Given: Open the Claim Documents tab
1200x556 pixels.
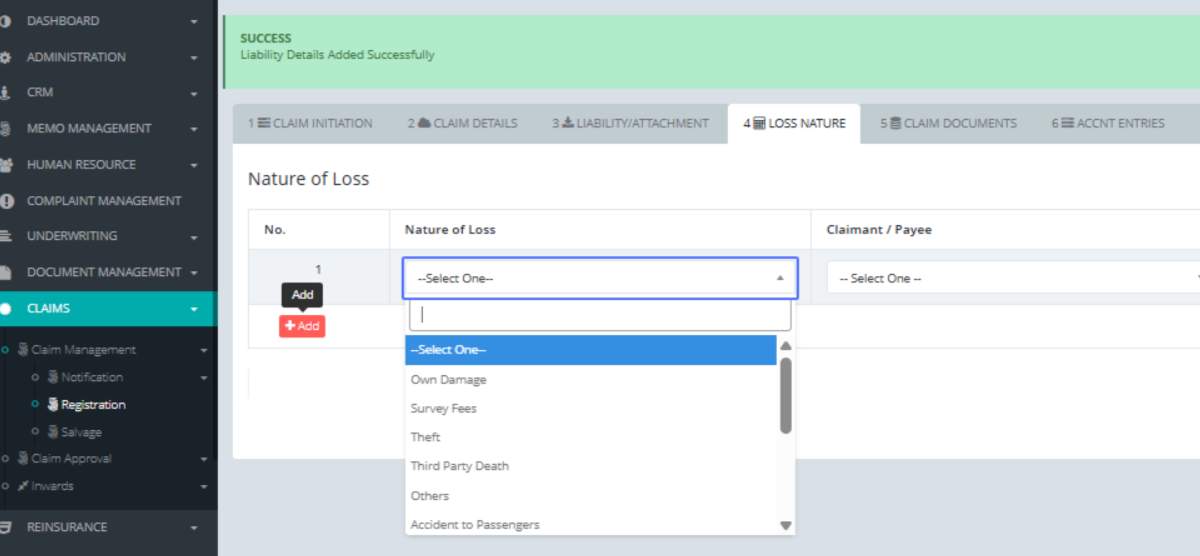Looking at the screenshot, I should (x=948, y=123).
